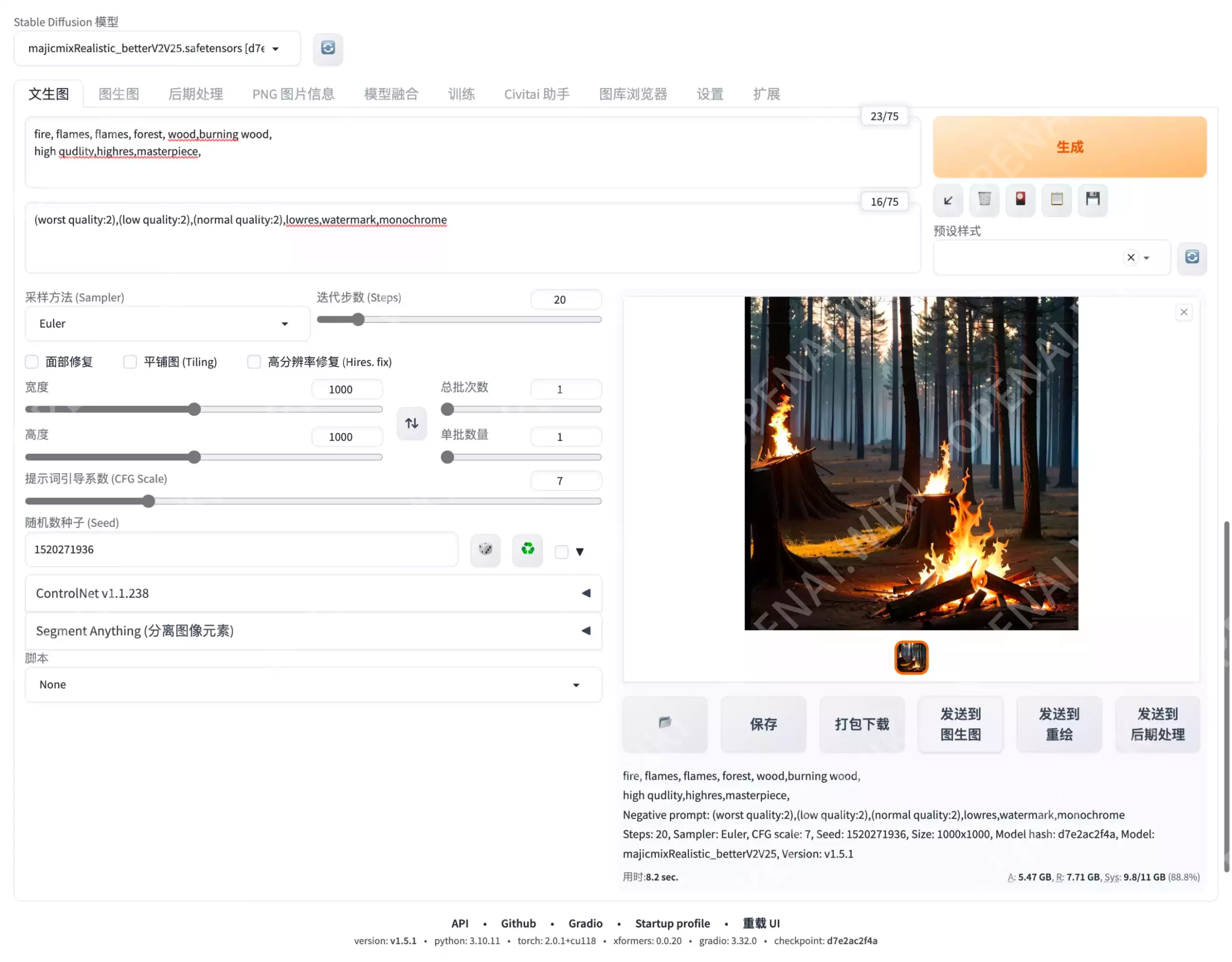Viewport: 1232px width, 962px height.
Task: Click the 打包下载 button
Action: coord(862,723)
